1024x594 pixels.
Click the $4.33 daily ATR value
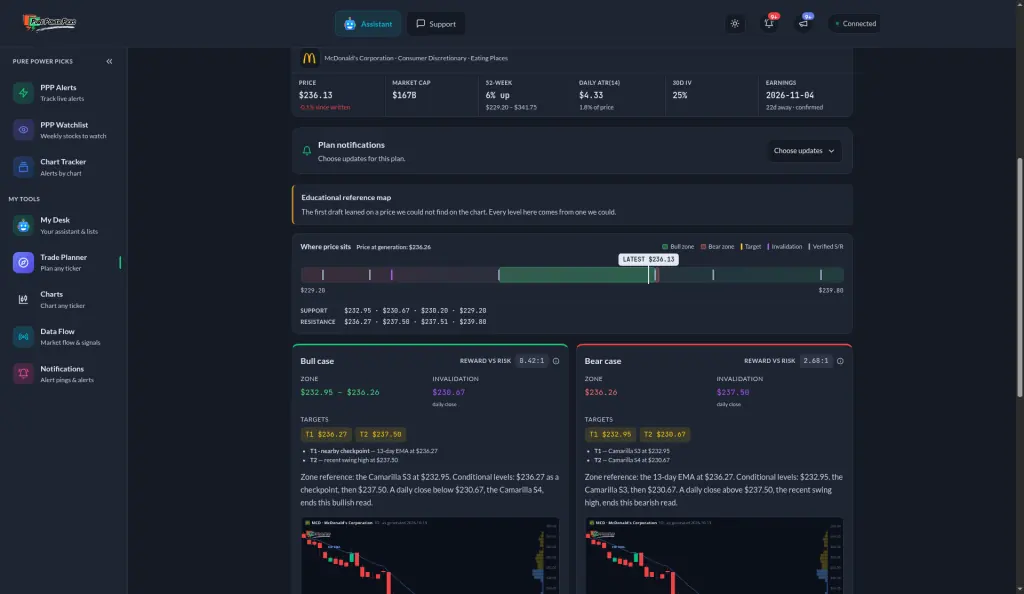pos(591,95)
